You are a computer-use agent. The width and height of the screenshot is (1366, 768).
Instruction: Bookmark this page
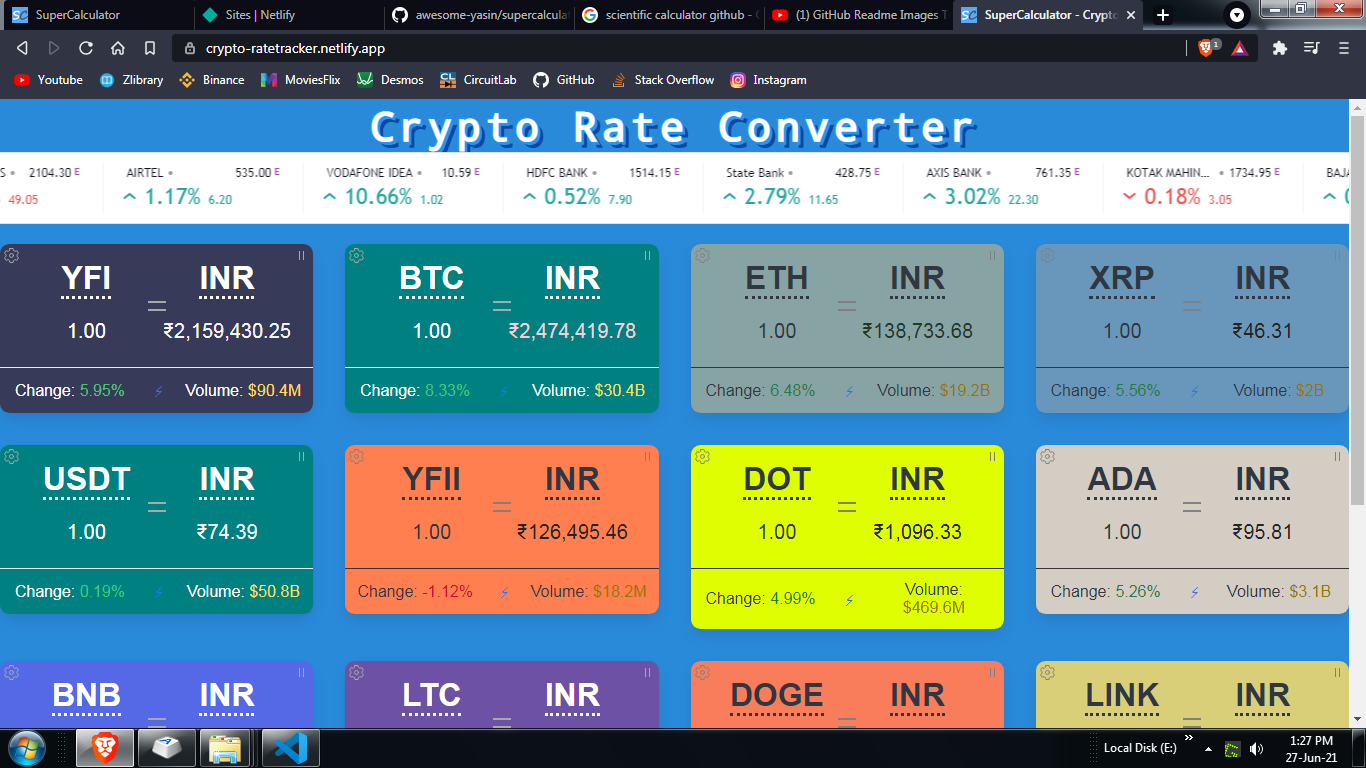tap(150, 48)
